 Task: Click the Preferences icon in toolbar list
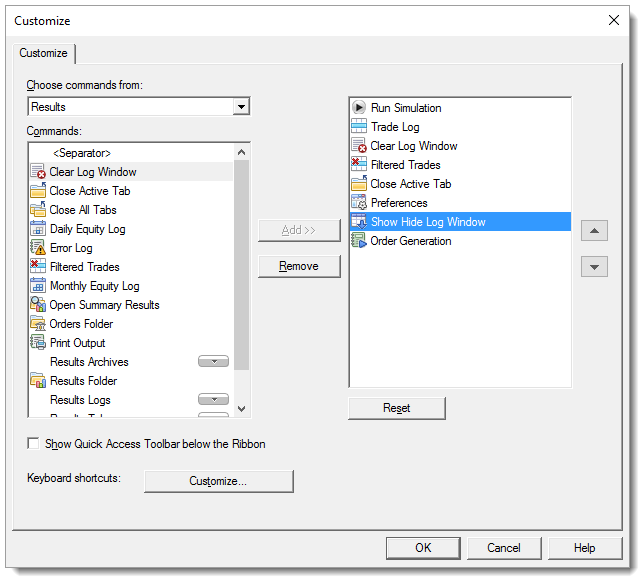(359, 203)
